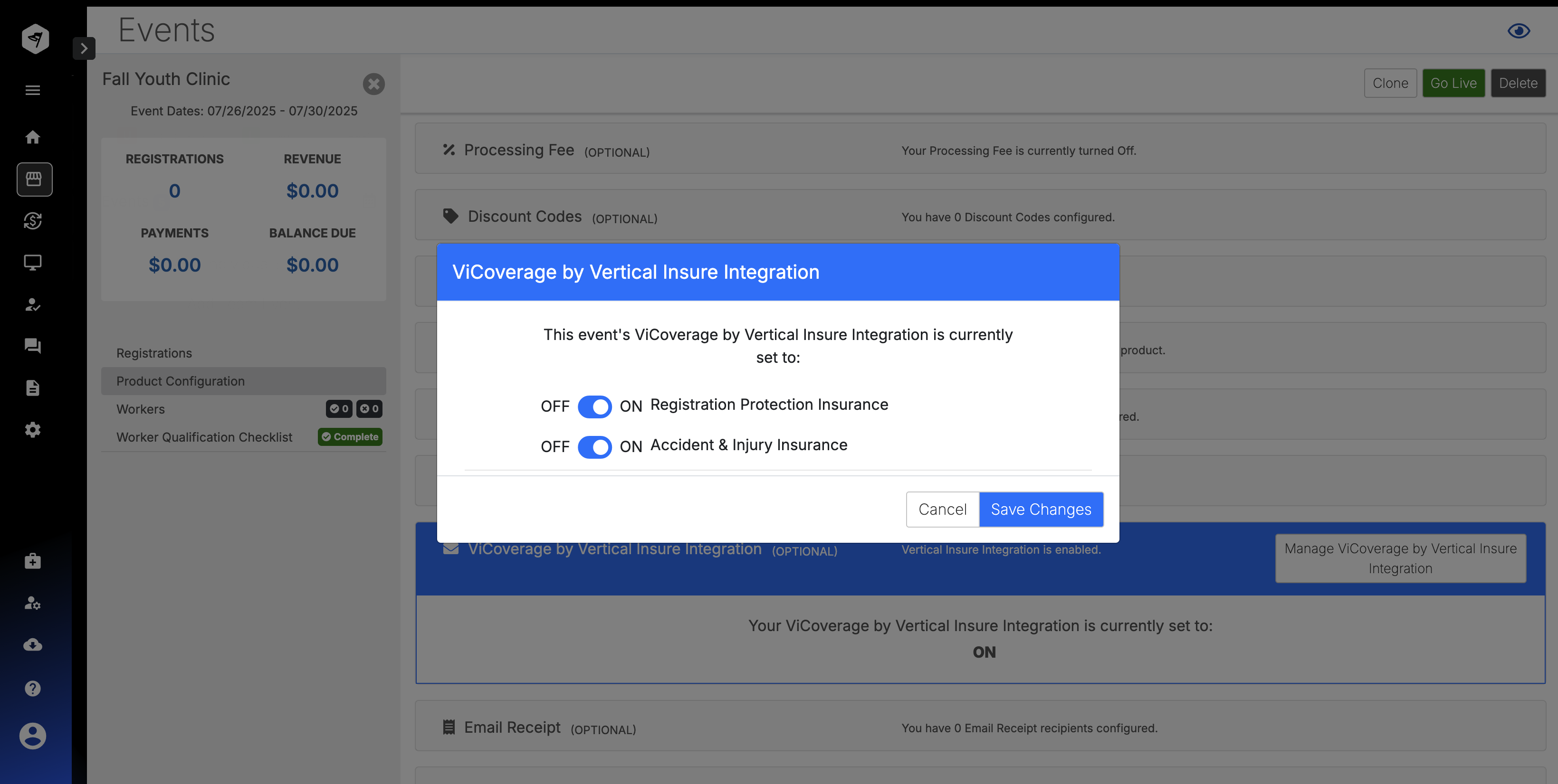
Task: Click the Workers rejected count badge
Action: (369, 409)
